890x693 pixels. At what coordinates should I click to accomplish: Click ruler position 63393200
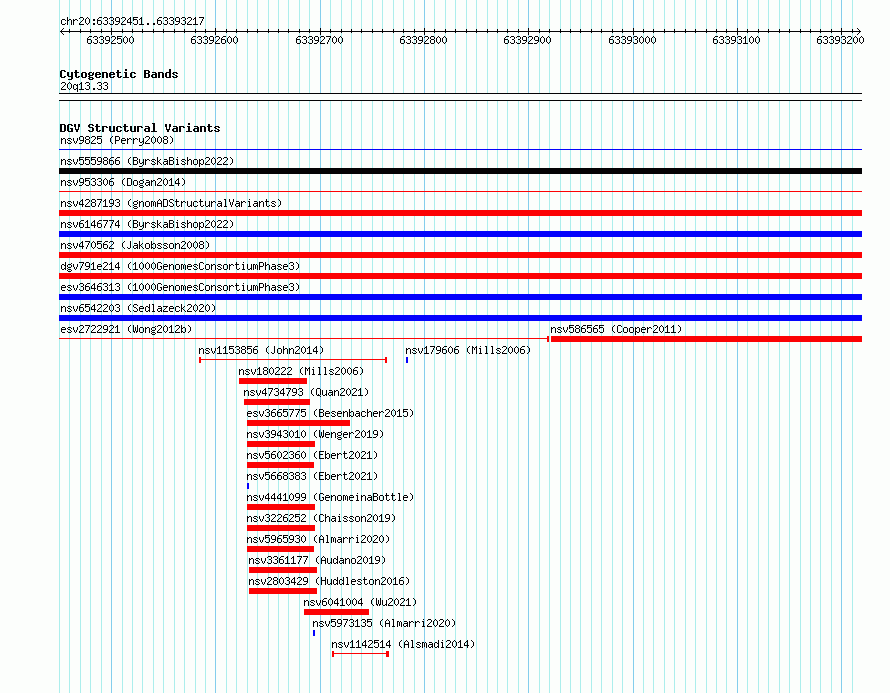[840, 40]
